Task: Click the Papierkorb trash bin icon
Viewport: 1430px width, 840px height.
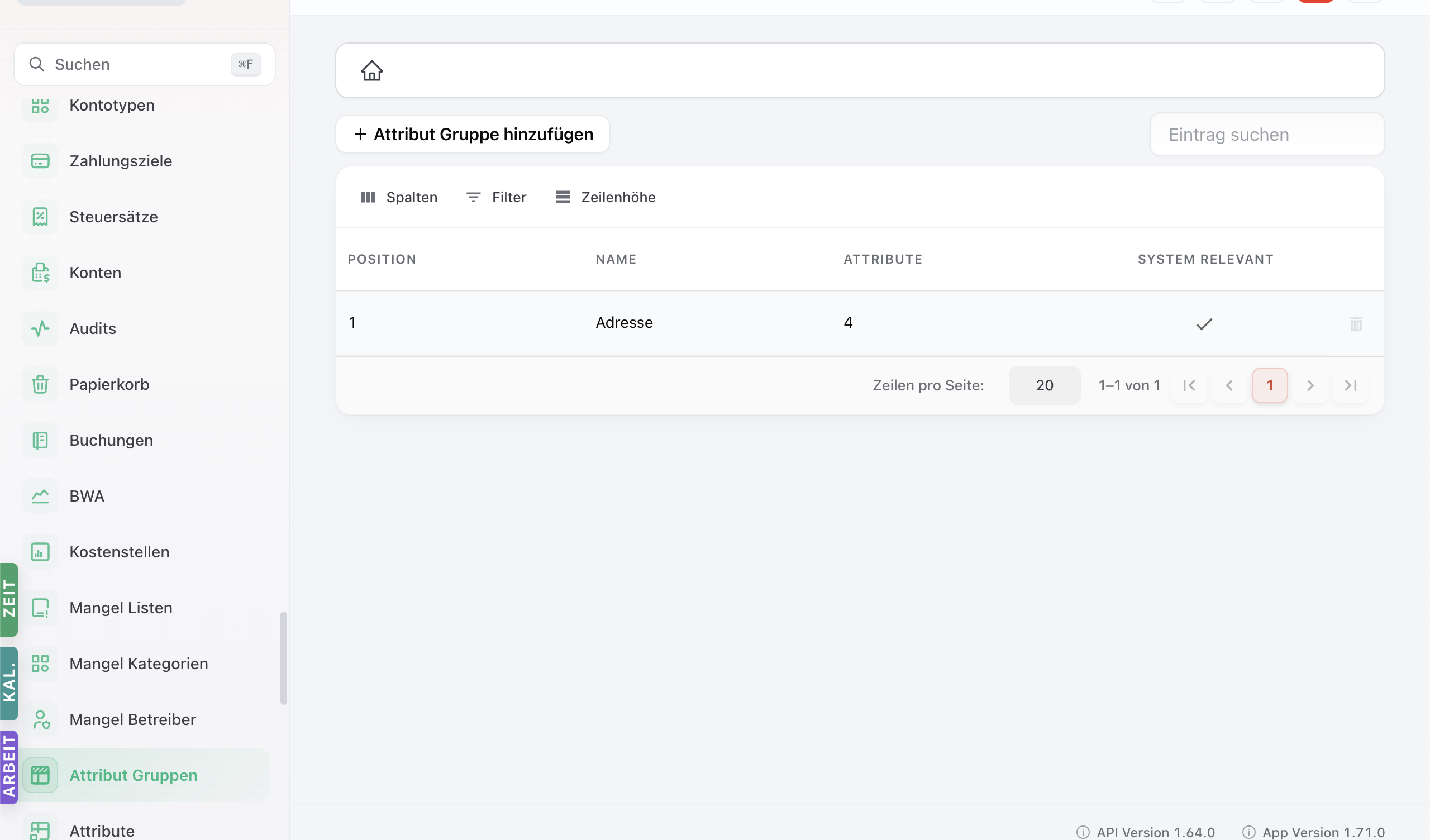Action: (x=40, y=384)
